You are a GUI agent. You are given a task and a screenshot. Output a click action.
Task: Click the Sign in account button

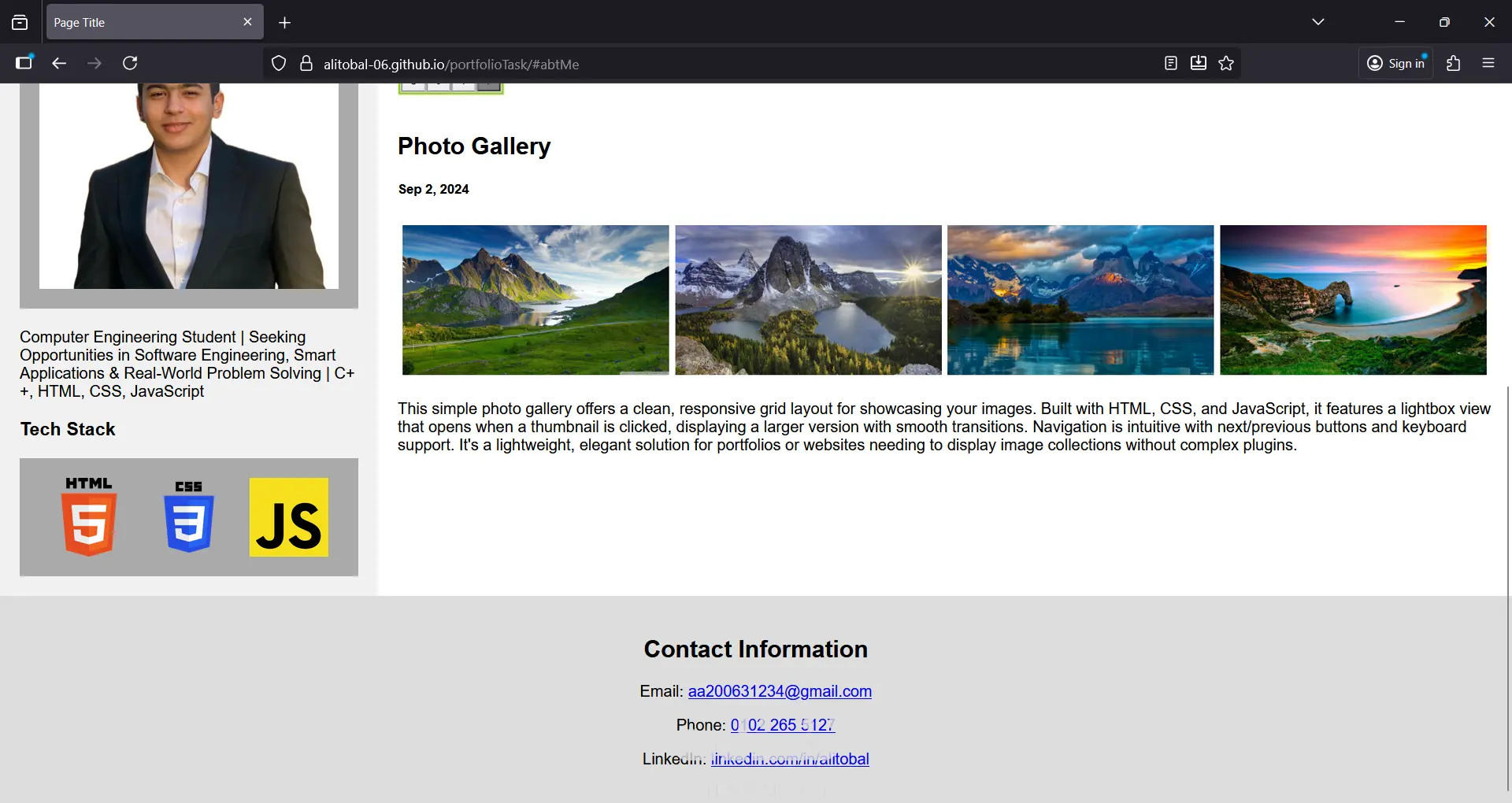click(1395, 63)
